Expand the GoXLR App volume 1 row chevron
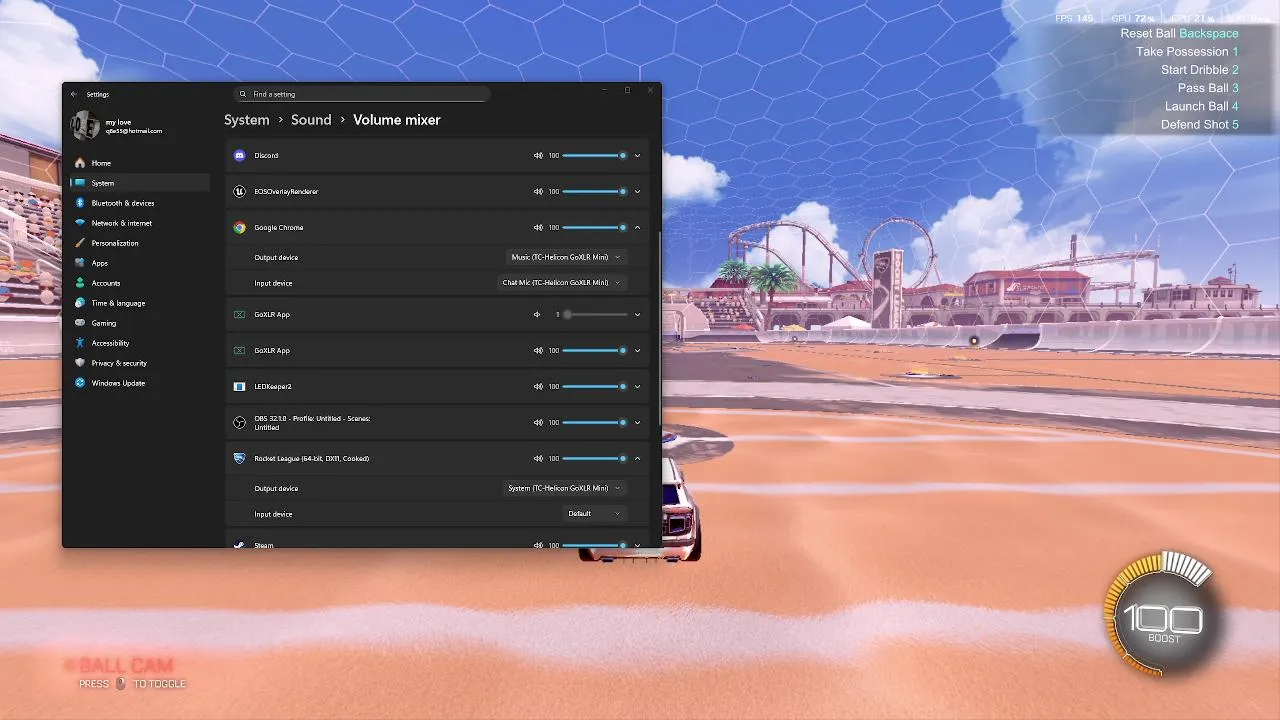 point(637,314)
